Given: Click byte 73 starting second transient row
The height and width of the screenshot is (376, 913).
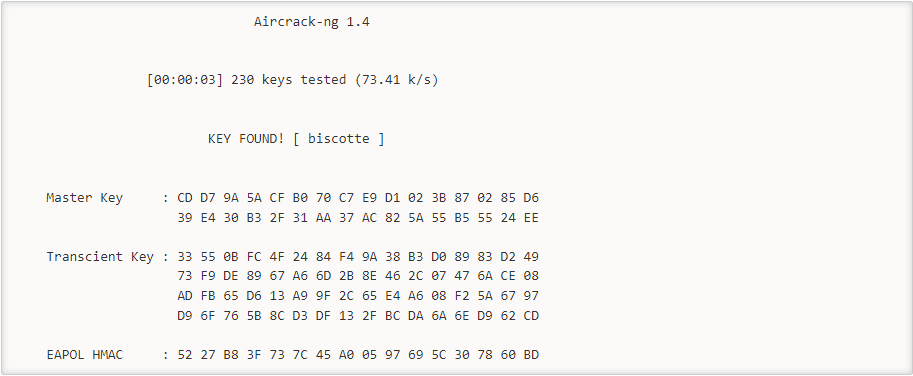Looking at the screenshot, I should click(185, 276).
